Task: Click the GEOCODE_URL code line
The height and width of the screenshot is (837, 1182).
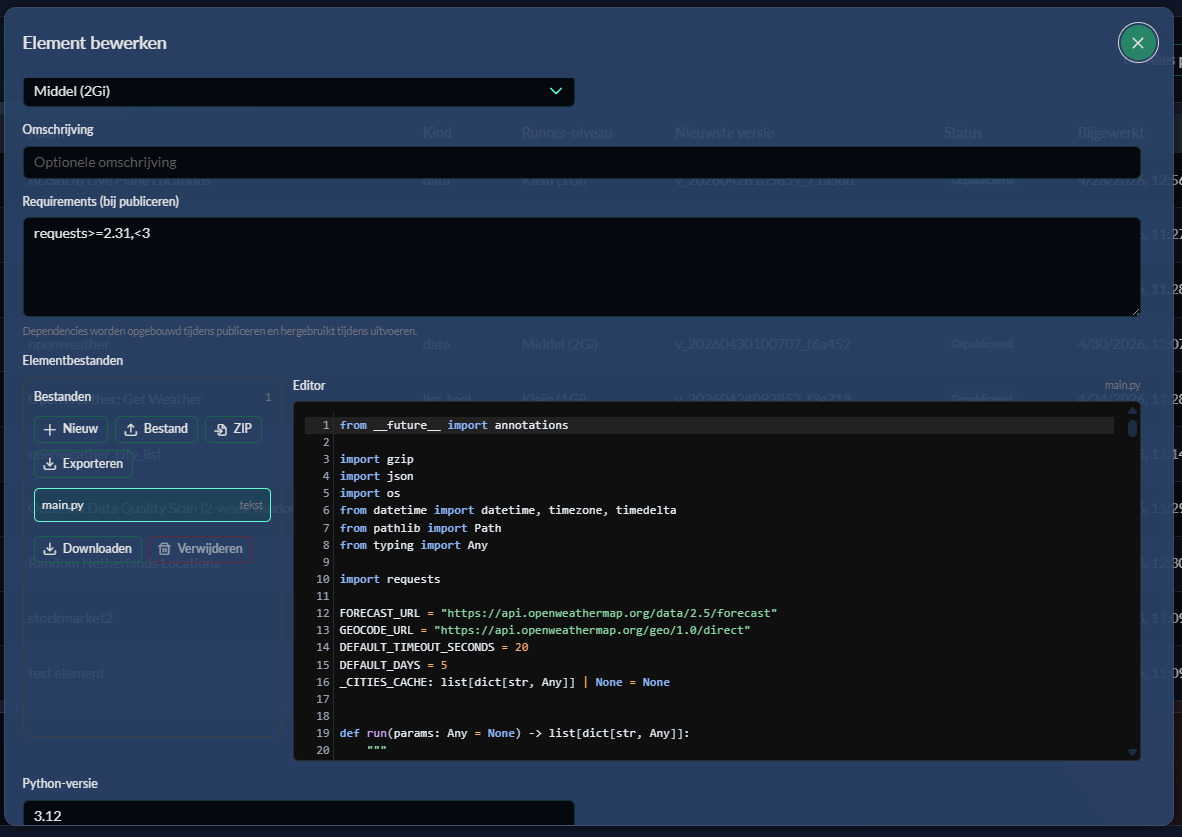Action: [x=544, y=630]
